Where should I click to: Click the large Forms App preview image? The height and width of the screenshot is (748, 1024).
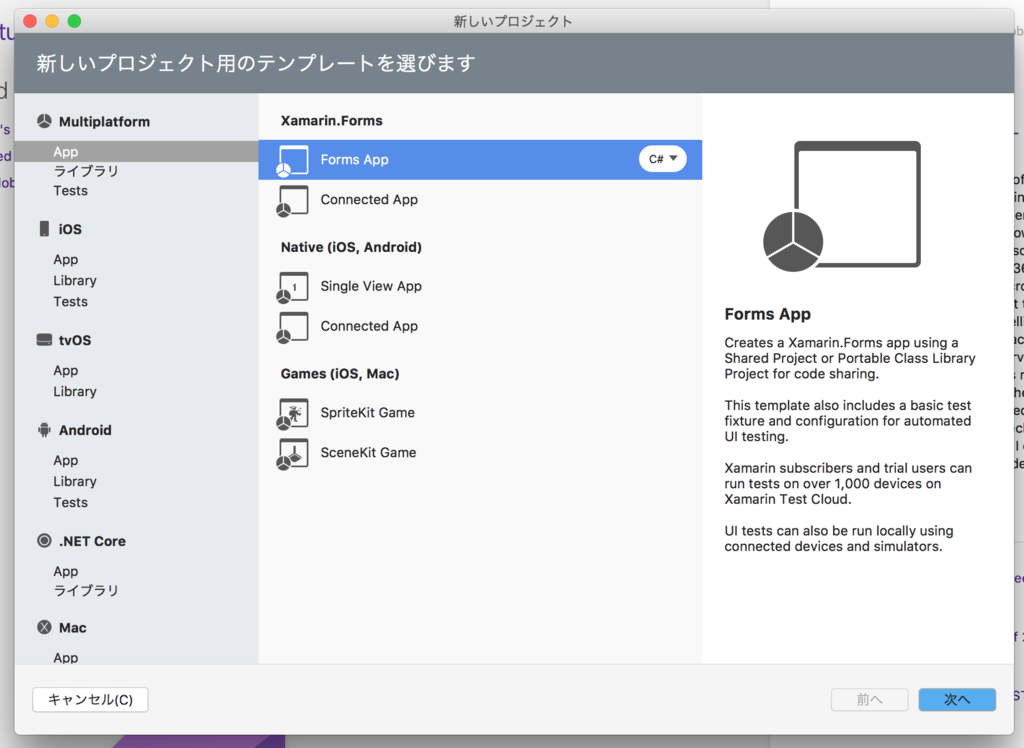842,206
